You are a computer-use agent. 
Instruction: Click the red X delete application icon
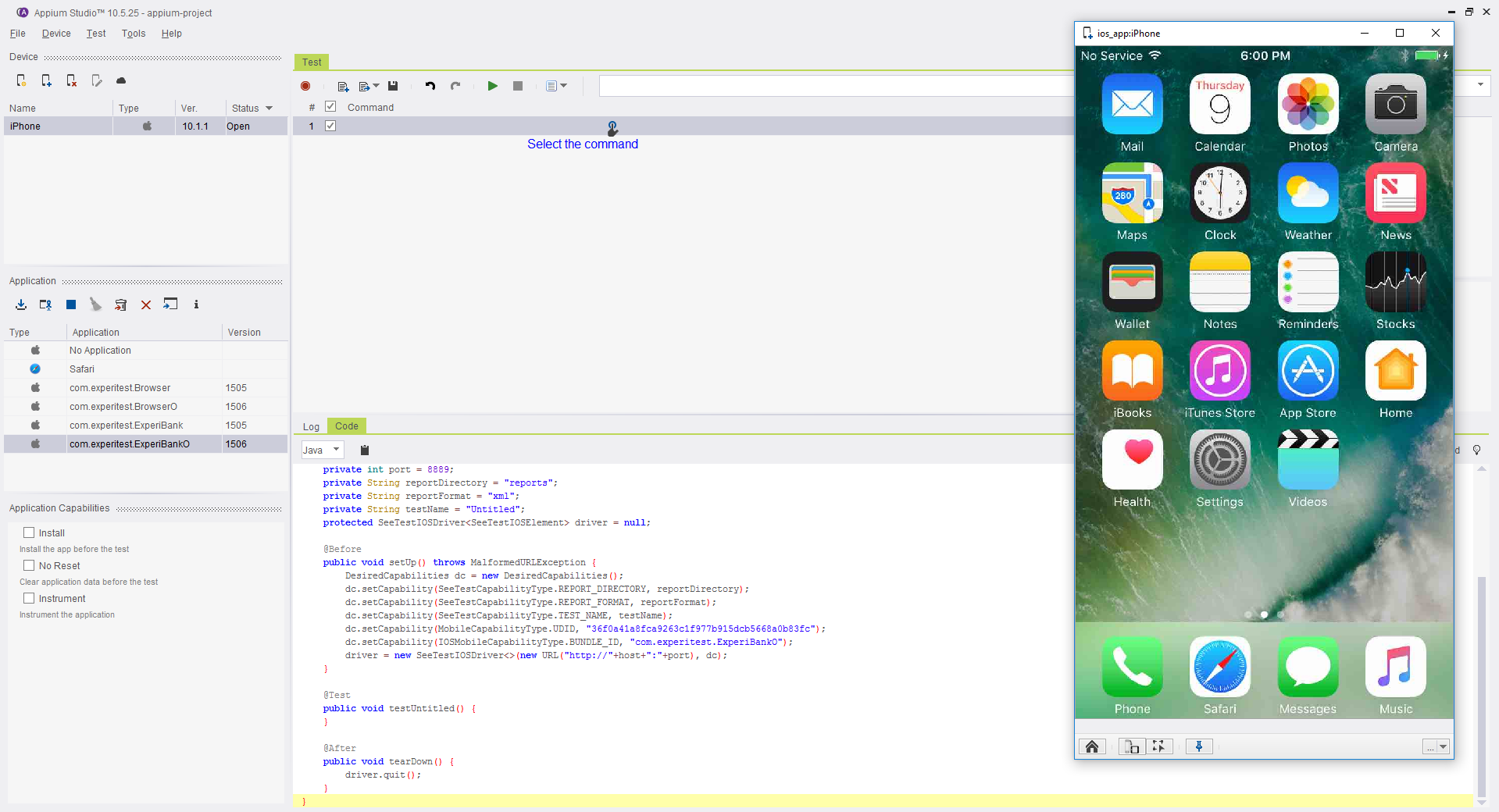[x=146, y=304]
